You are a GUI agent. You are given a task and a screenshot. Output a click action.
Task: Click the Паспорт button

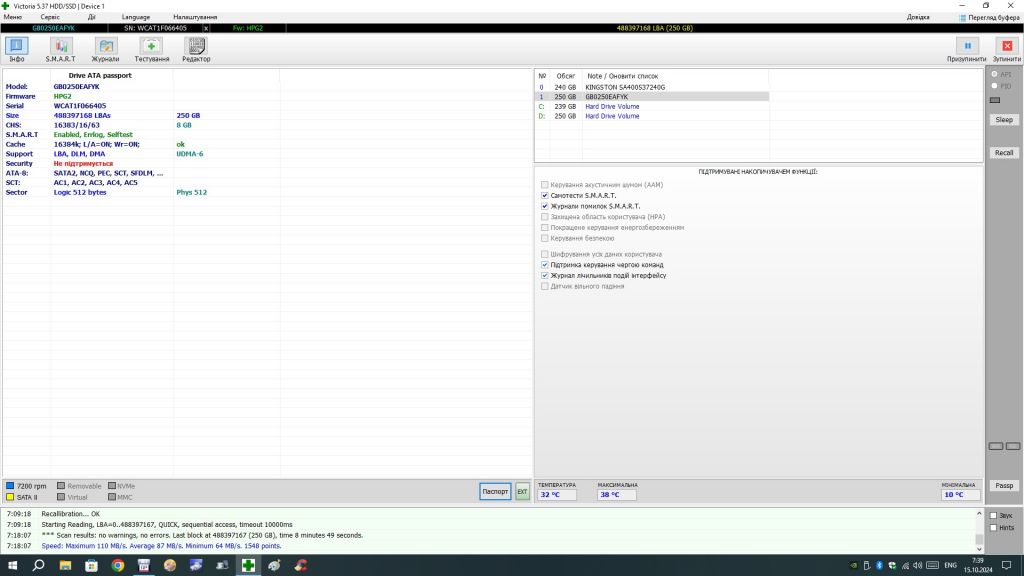pyautogui.click(x=495, y=492)
